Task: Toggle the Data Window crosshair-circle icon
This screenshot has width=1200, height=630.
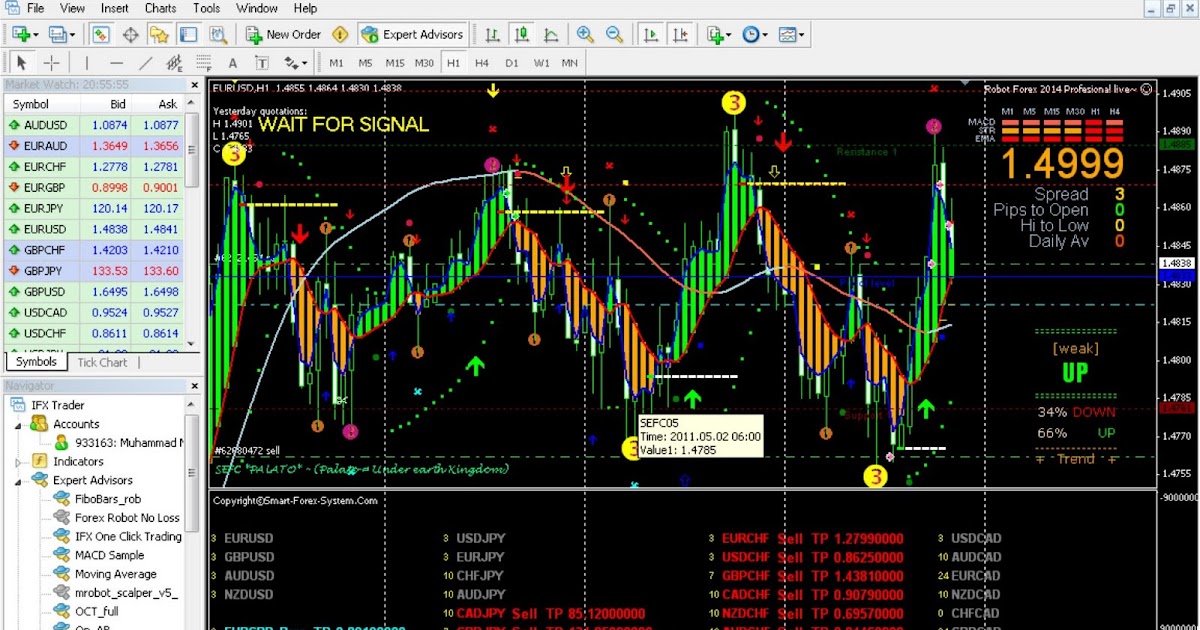Action: tap(130, 35)
